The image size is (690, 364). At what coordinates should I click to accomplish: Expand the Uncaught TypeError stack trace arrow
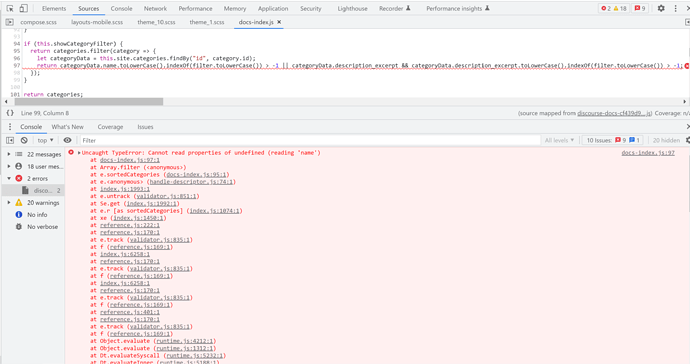click(79, 153)
